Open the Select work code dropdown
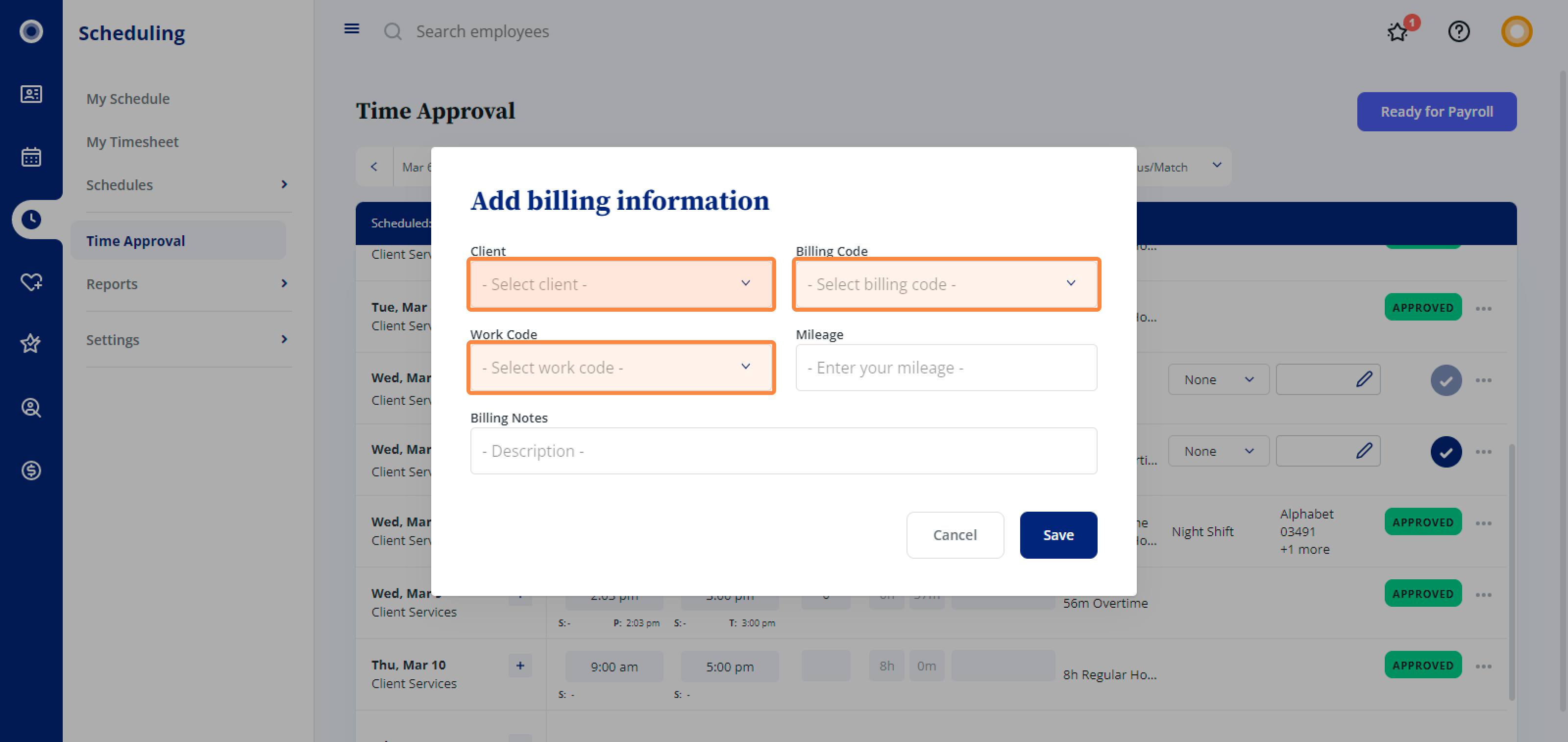The image size is (1568, 742). coord(621,368)
